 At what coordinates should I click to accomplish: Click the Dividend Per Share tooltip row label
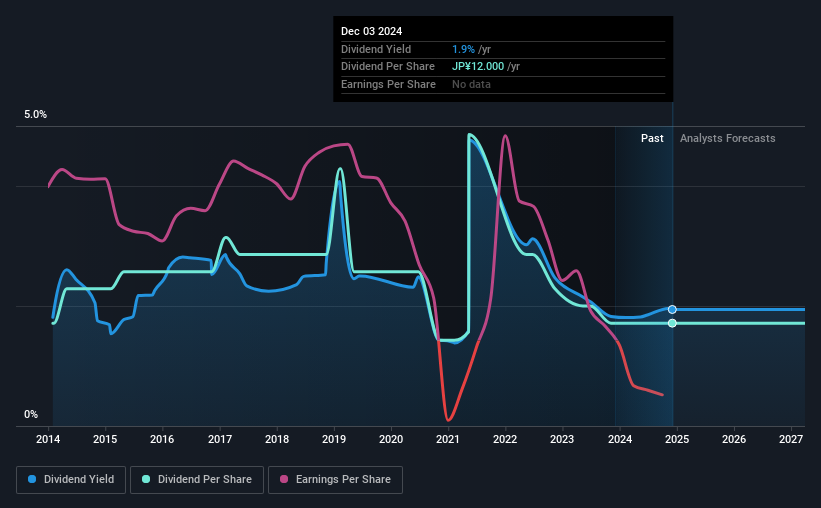tap(387, 67)
